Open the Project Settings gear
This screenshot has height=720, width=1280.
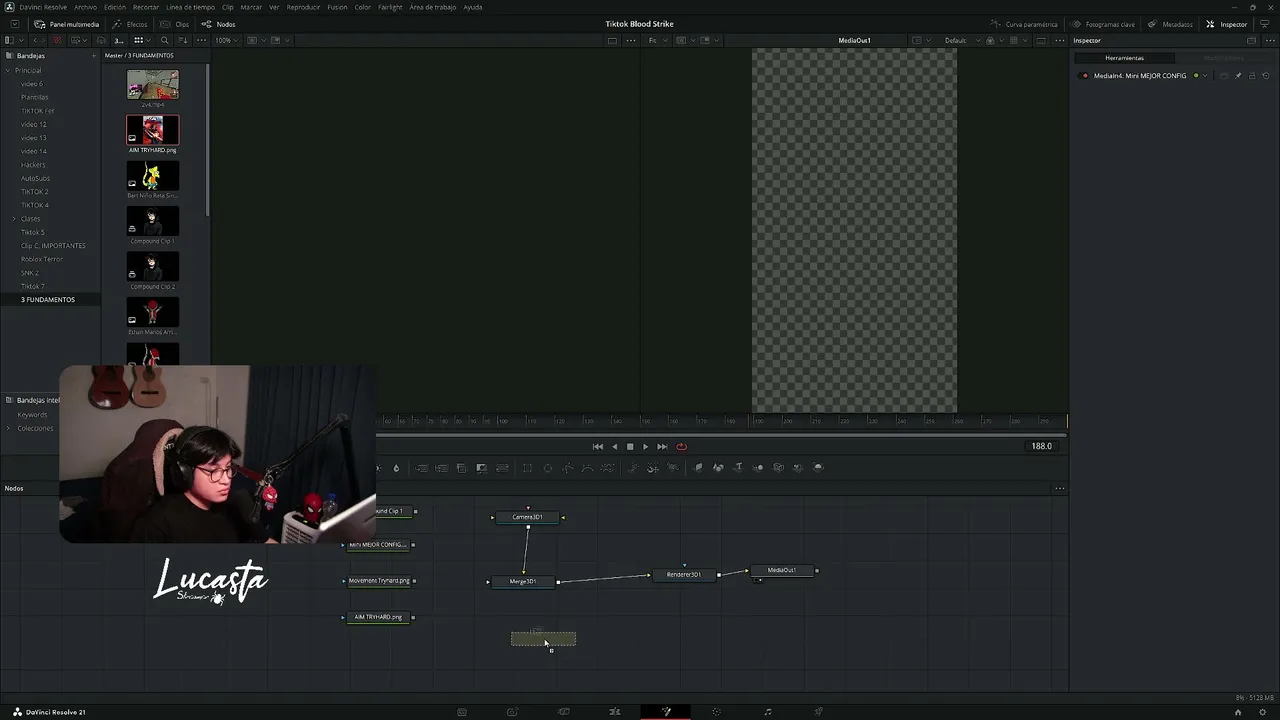[1264, 712]
